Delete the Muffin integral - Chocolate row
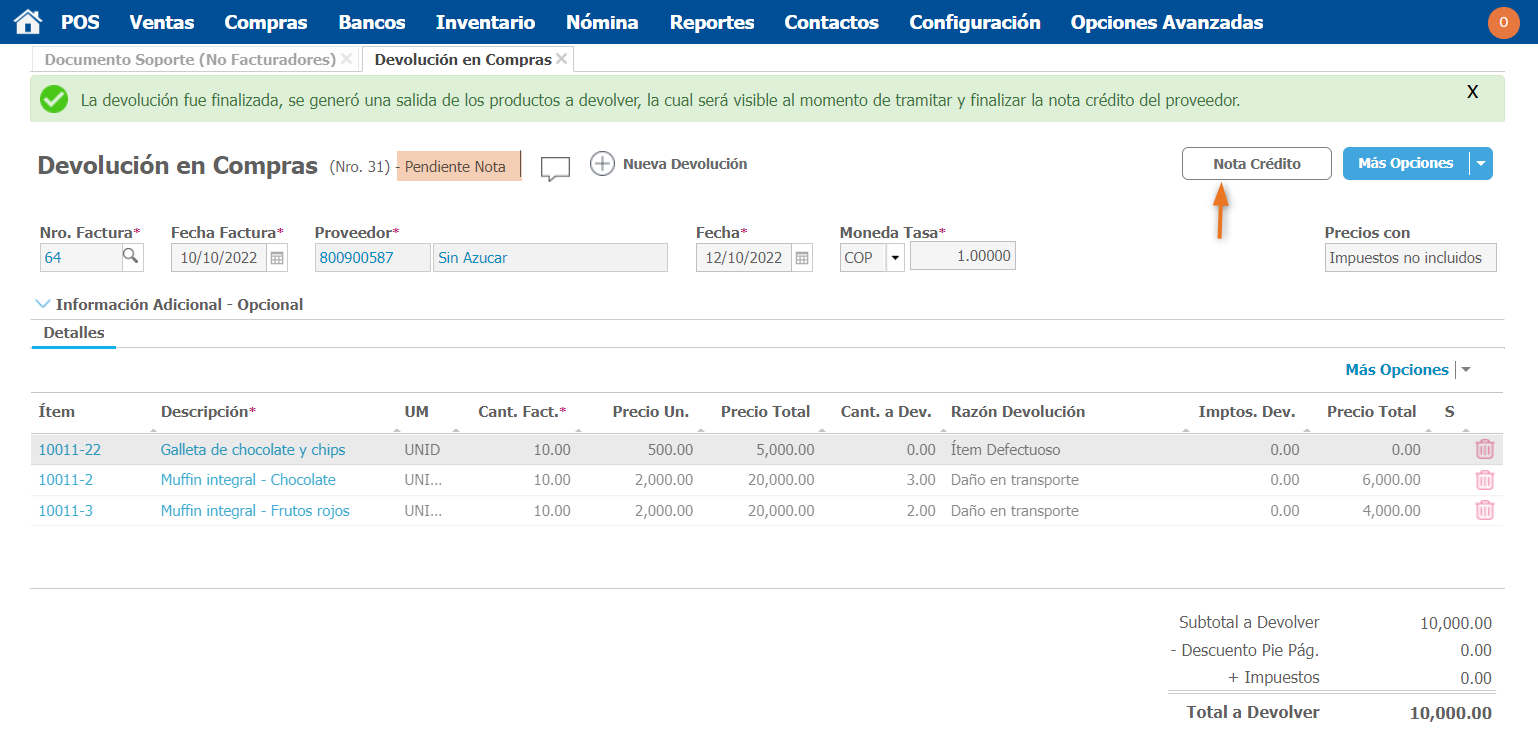1538x736 pixels. point(1484,480)
